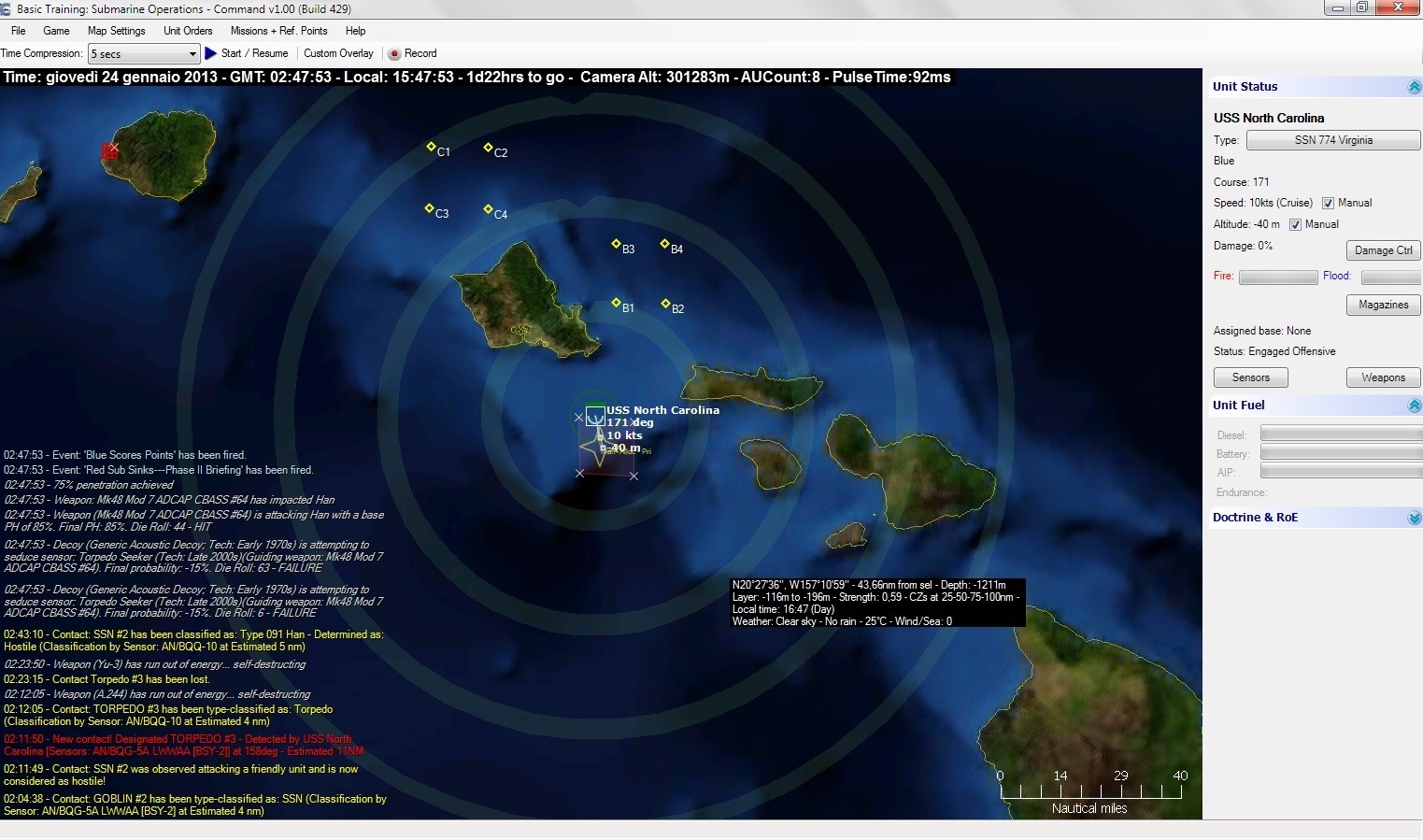Click Start / Resume play icon

(x=211, y=53)
